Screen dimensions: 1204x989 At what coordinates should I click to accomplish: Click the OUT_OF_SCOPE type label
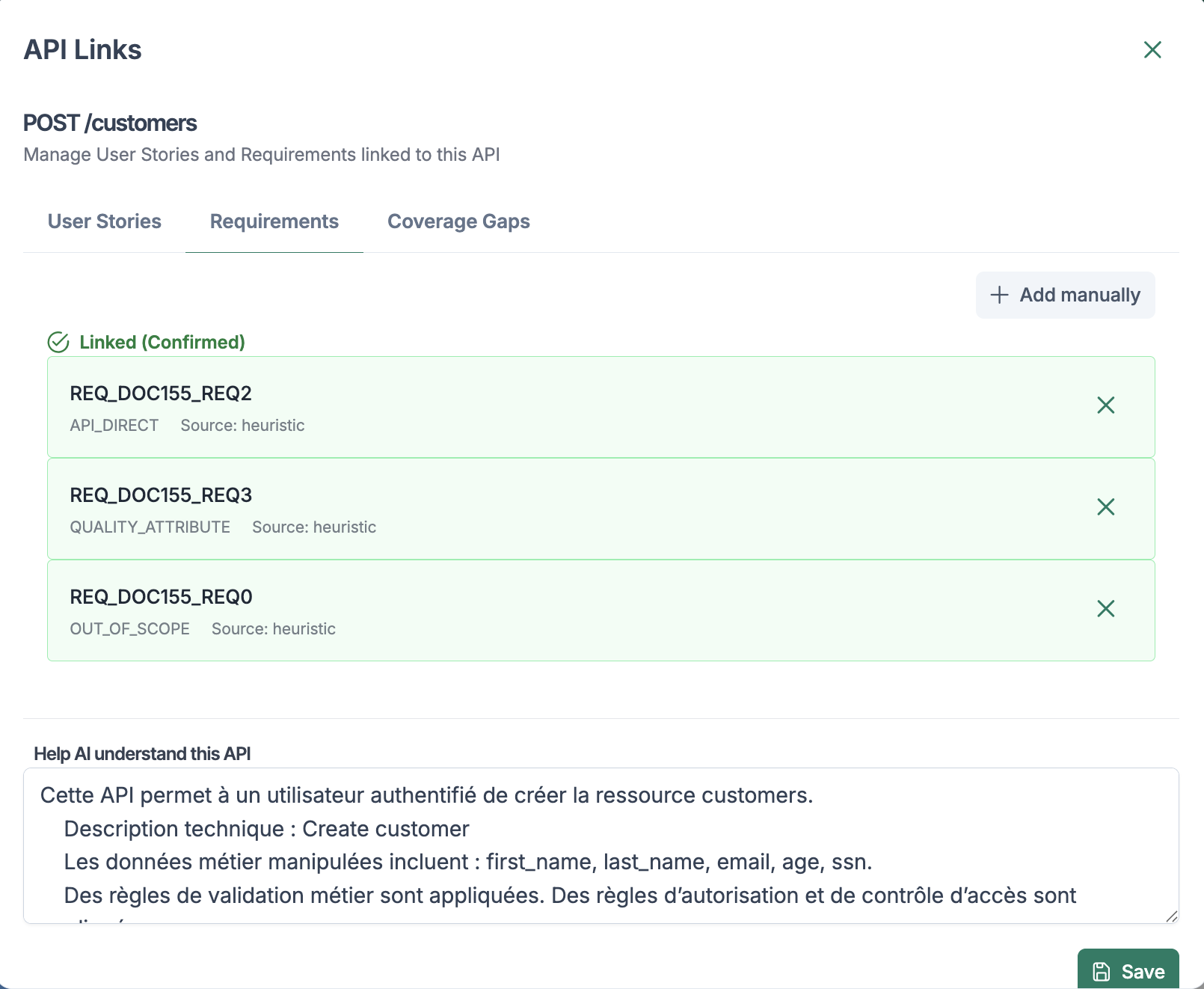130,629
